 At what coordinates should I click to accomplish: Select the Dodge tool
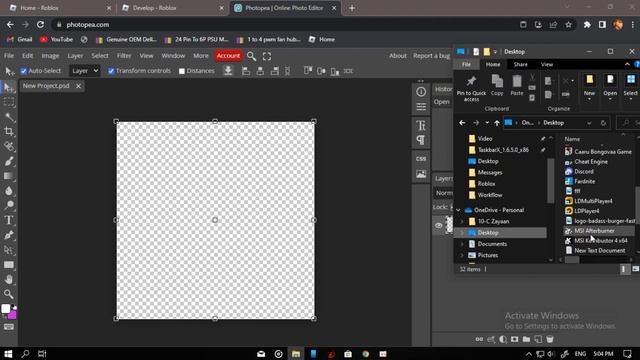pos(9,205)
